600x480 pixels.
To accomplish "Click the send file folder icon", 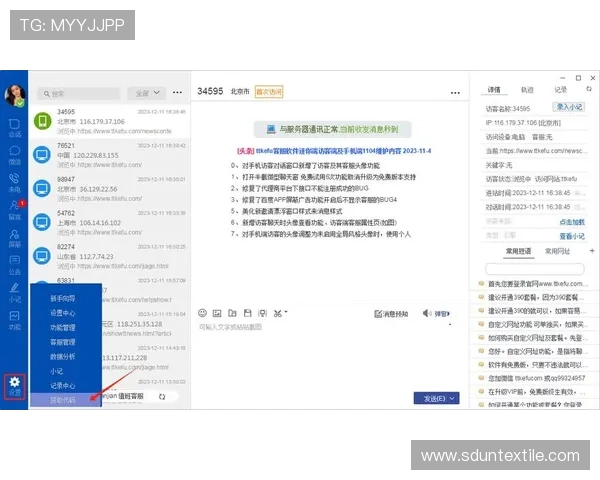I will point(232,313).
